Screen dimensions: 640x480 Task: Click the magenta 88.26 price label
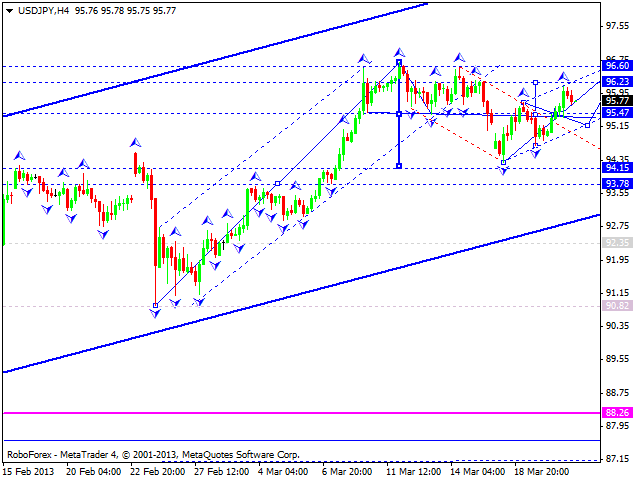617,412
